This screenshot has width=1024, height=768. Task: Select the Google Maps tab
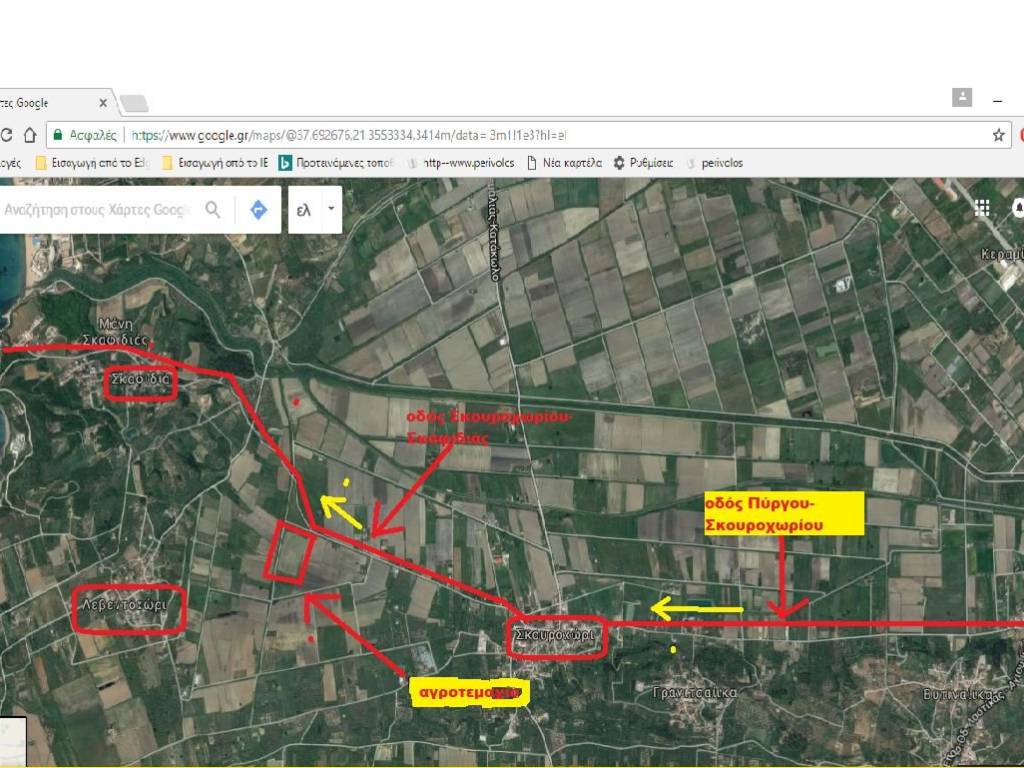click(40, 103)
